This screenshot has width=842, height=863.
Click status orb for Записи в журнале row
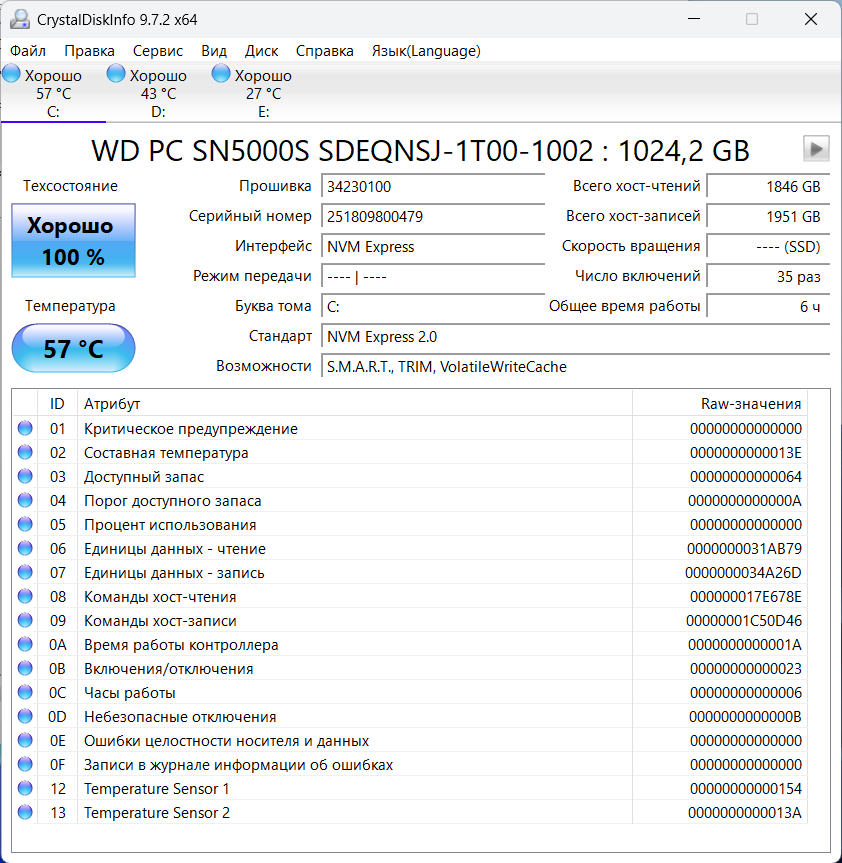pyautogui.click(x=25, y=764)
